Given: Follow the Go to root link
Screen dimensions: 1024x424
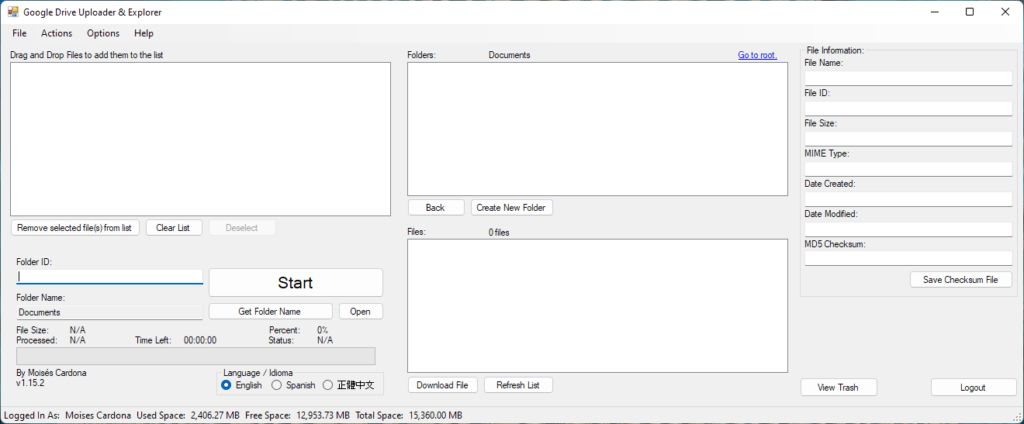Looking at the screenshot, I should click(758, 56).
